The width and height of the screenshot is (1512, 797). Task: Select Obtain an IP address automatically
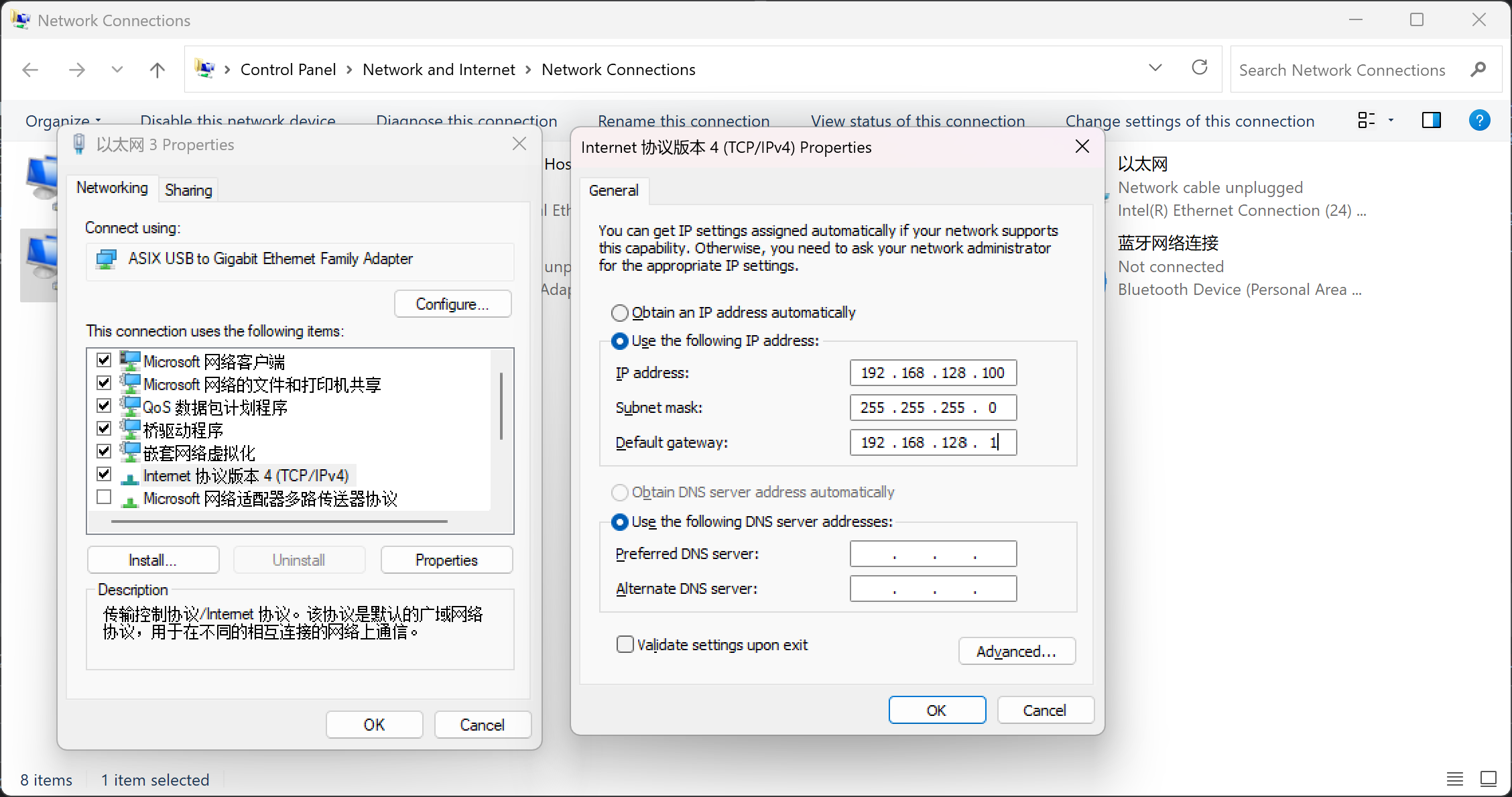pos(619,312)
